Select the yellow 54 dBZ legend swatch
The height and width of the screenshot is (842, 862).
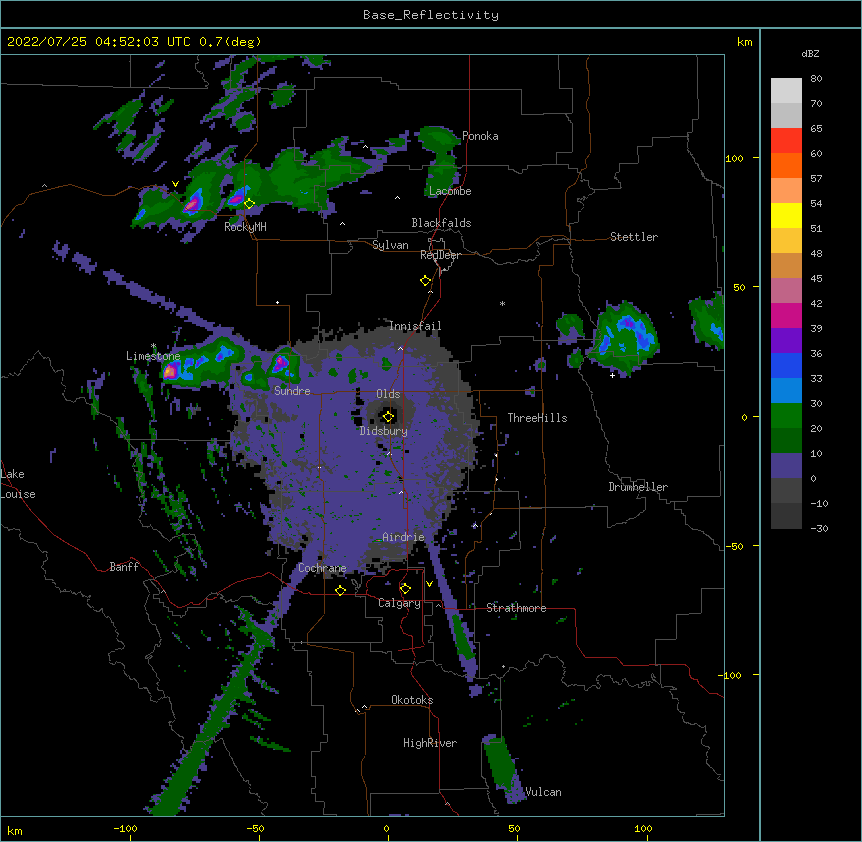786,215
